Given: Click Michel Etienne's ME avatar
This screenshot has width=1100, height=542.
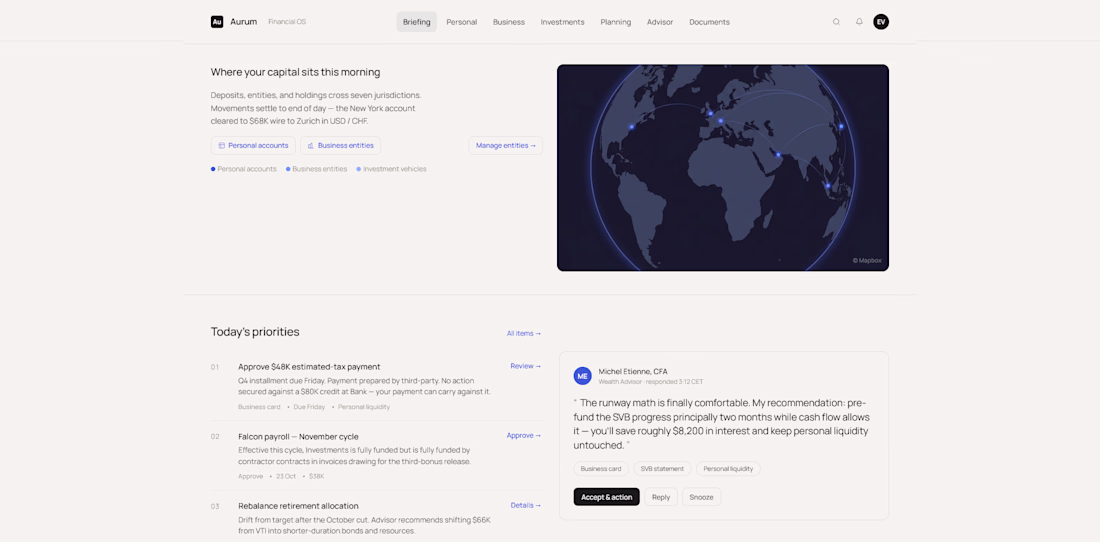Looking at the screenshot, I should [582, 376].
